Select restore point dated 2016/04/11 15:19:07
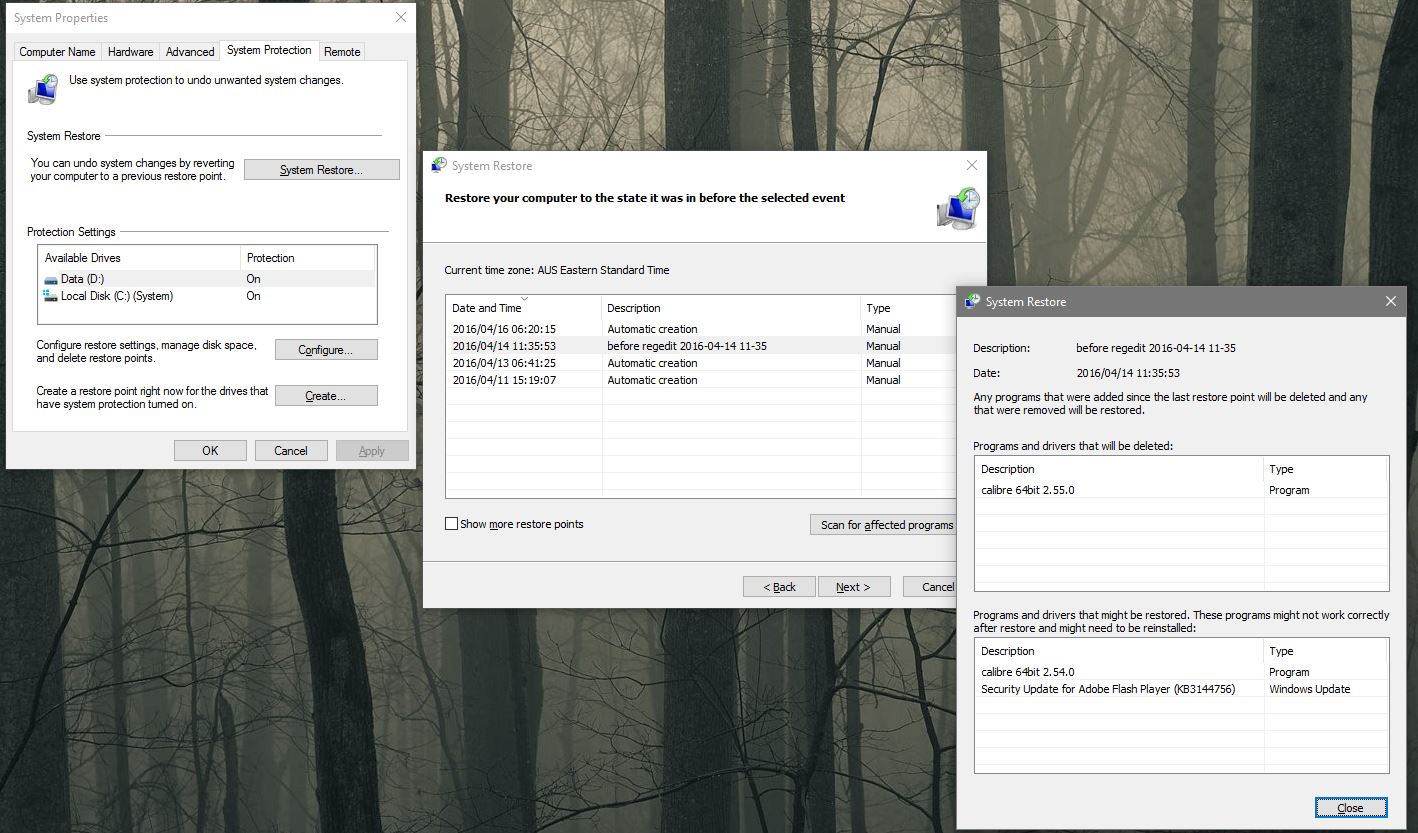Image resolution: width=1418 pixels, height=833 pixels. 703,380
